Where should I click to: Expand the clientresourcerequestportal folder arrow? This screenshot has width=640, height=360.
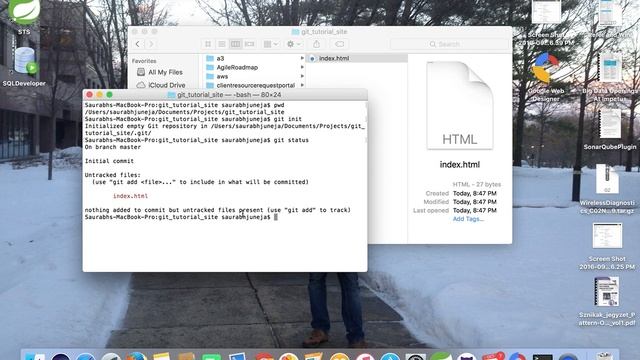302,85
